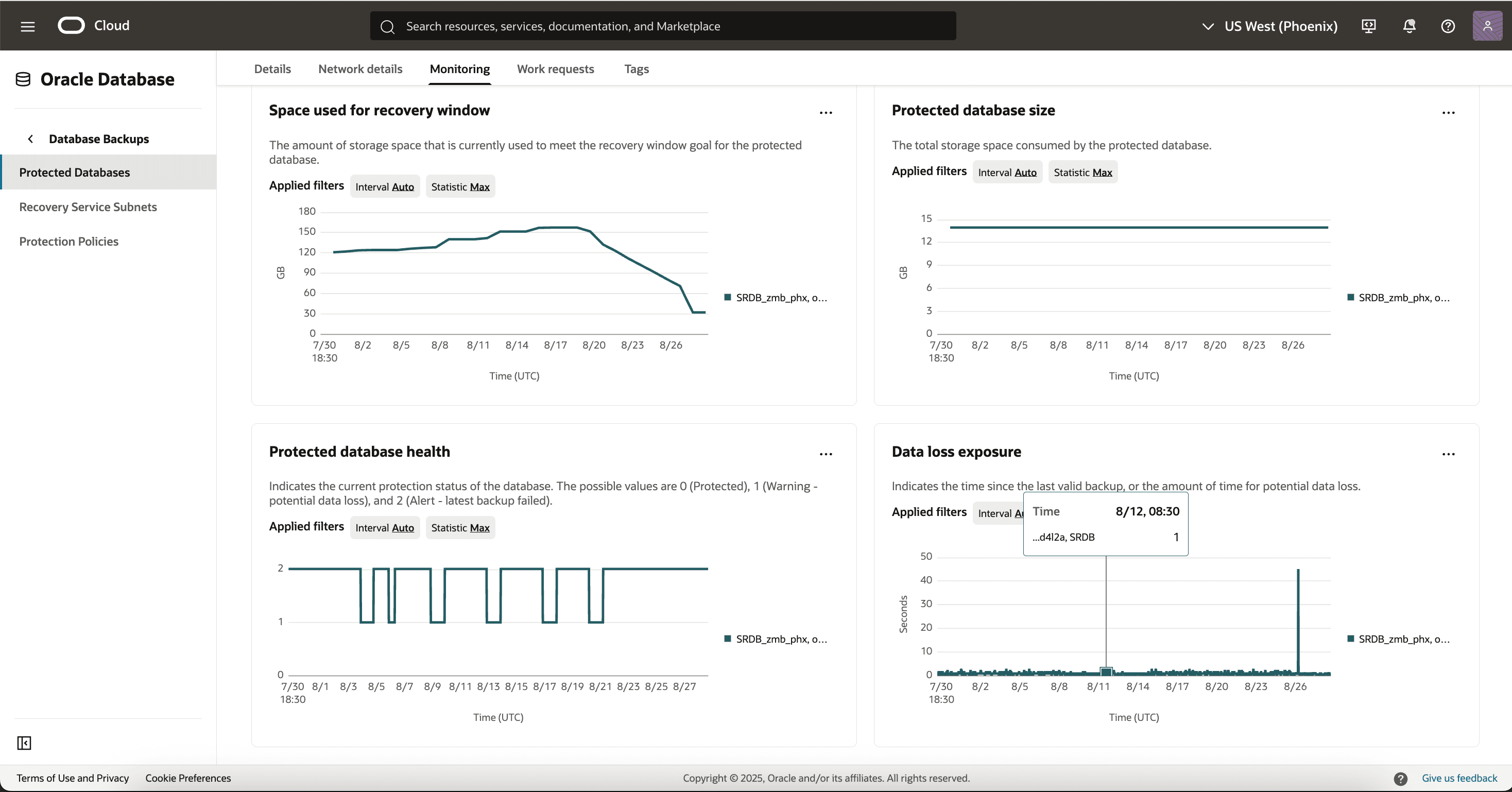Switch to the Network details tab
The height and width of the screenshot is (792, 1512).
click(x=360, y=68)
